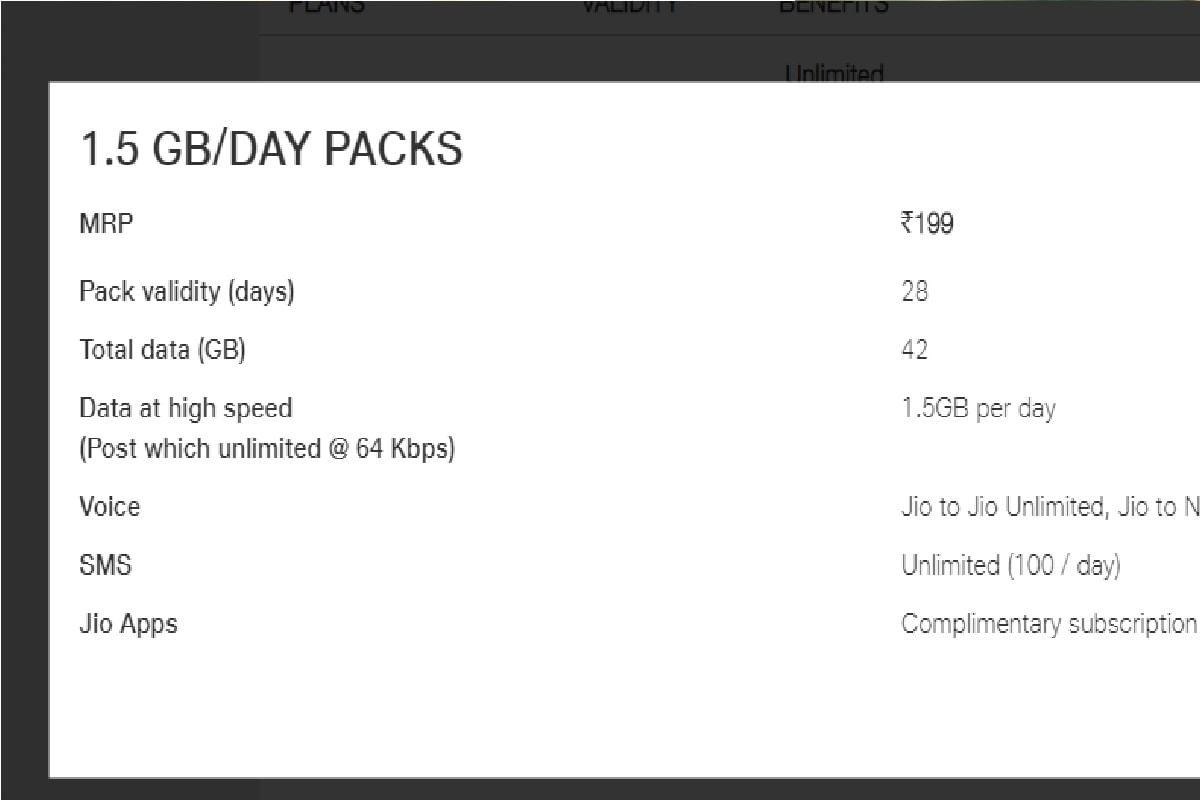Image resolution: width=1200 pixels, height=800 pixels.
Task: Click the 1.5 GB/DAY PACKS heading
Action: pyautogui.click(x=271, y=149)
